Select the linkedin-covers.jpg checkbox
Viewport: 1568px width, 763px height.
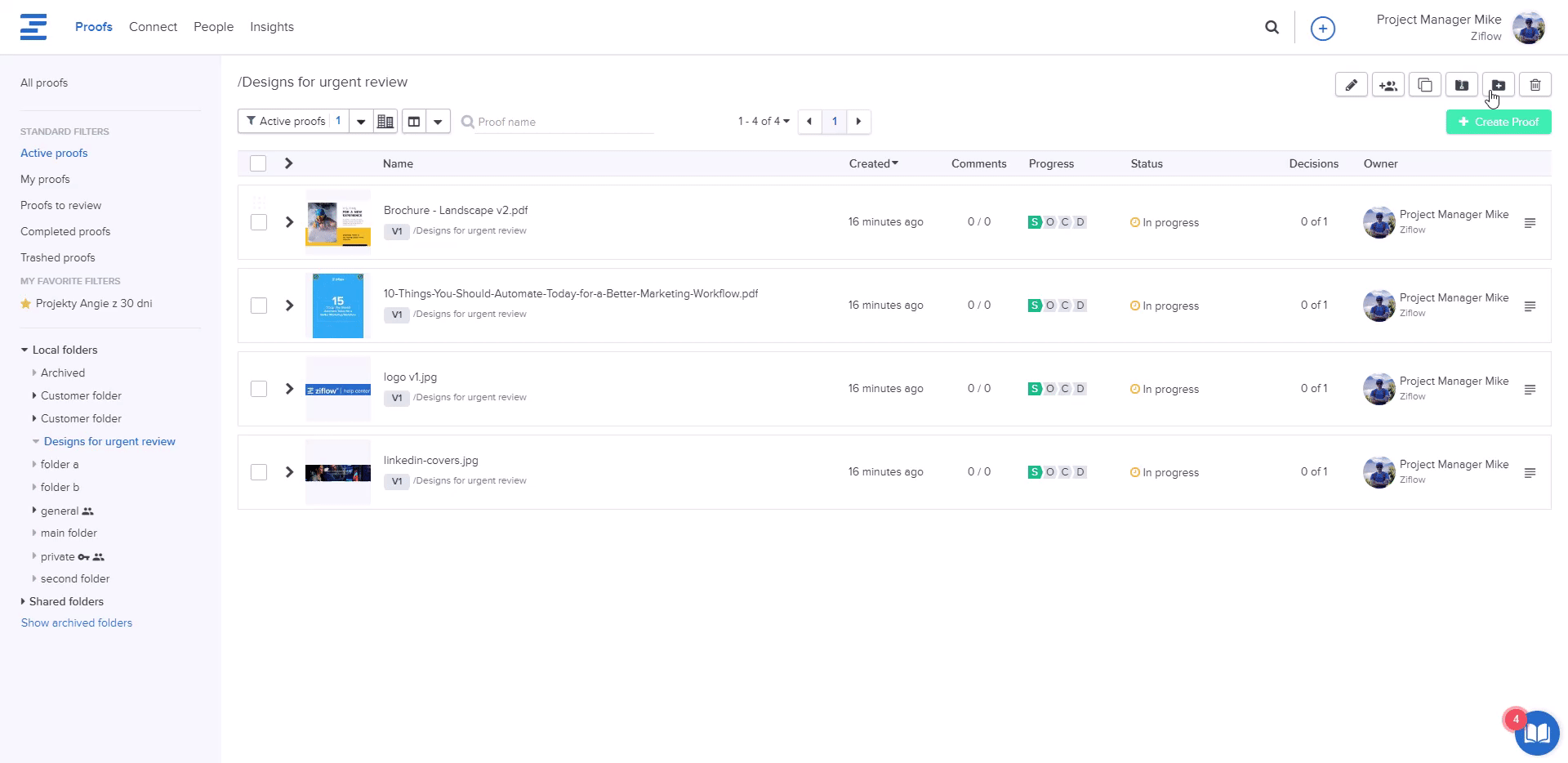point(259,472)
